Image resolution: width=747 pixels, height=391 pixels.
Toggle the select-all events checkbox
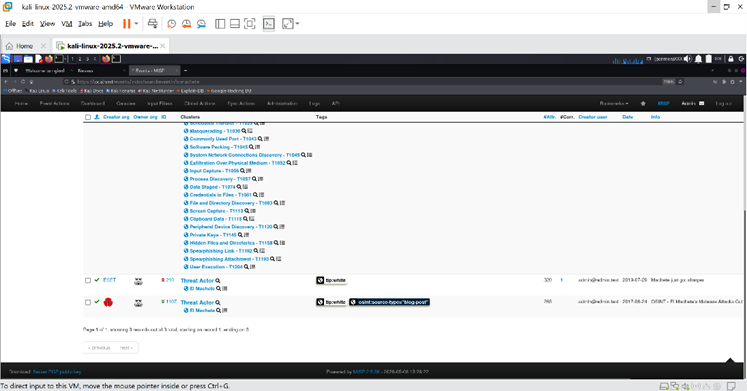pyautogui.click(x=88, y=117)
